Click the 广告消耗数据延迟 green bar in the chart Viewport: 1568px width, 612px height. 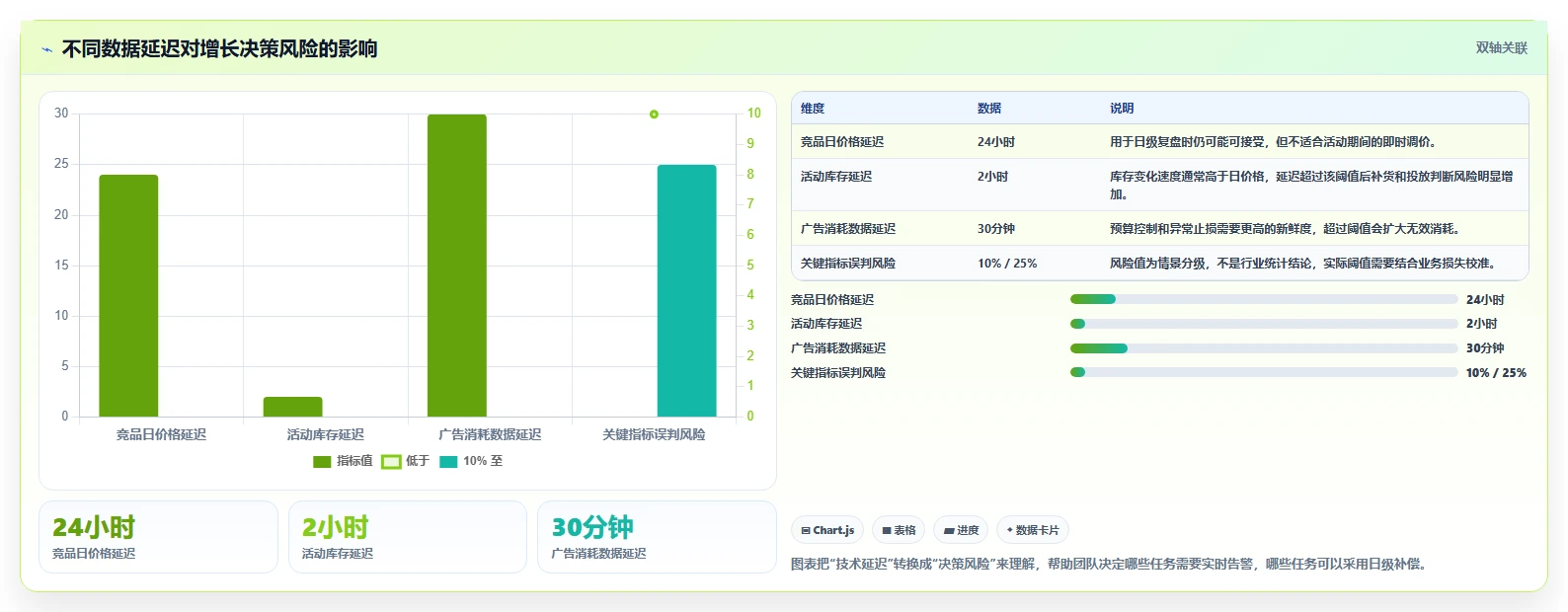point(457,266)
